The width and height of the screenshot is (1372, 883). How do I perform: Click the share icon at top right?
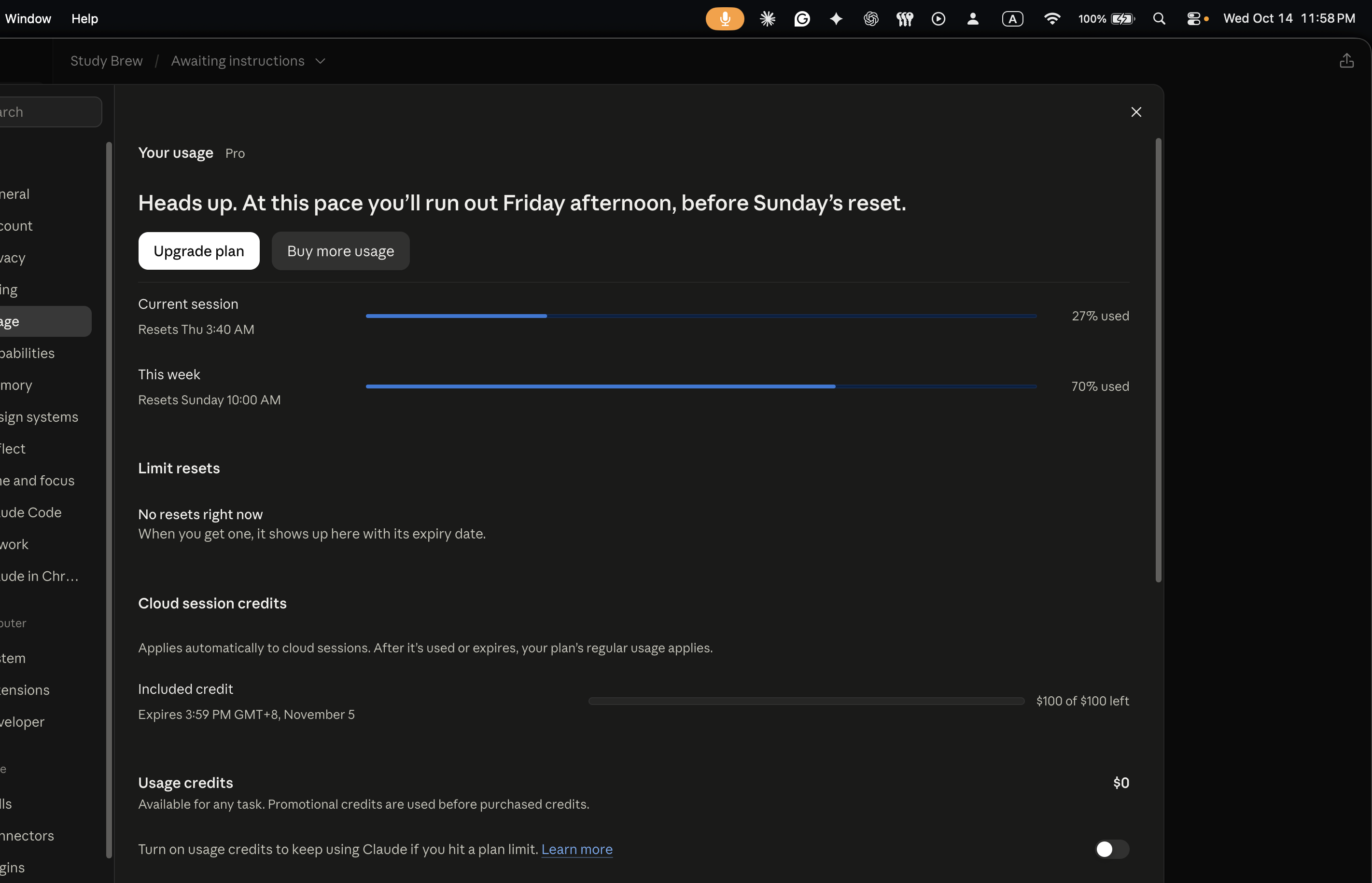click(1347, 61)
